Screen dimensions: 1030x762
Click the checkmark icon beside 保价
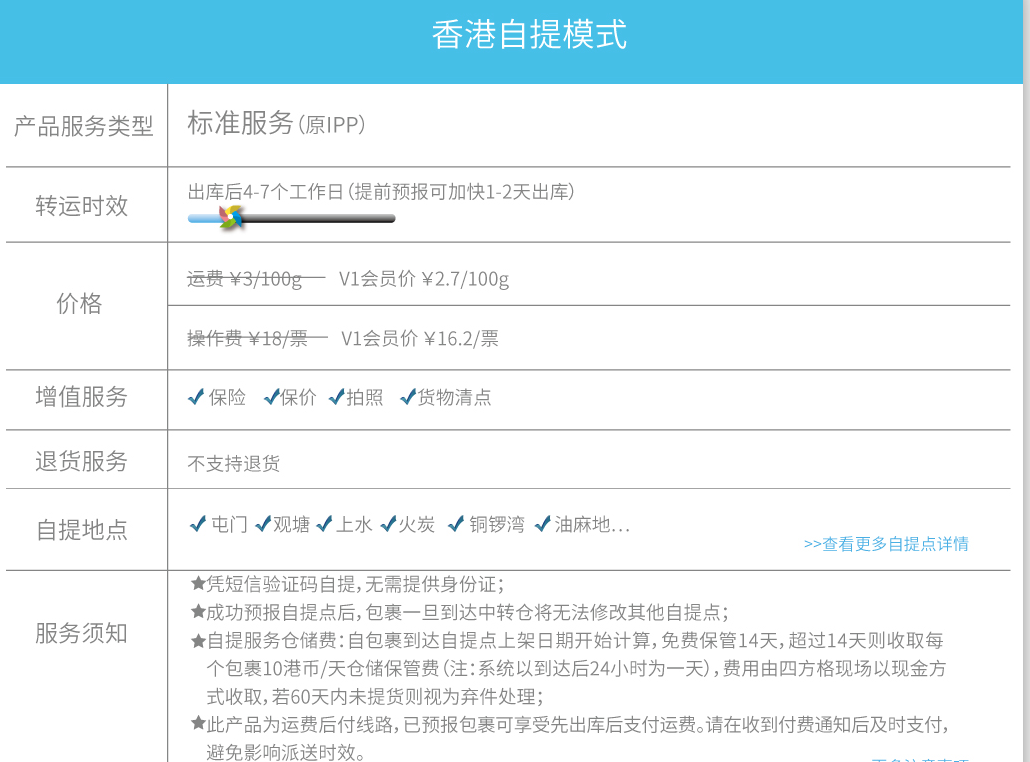point(271,397)
